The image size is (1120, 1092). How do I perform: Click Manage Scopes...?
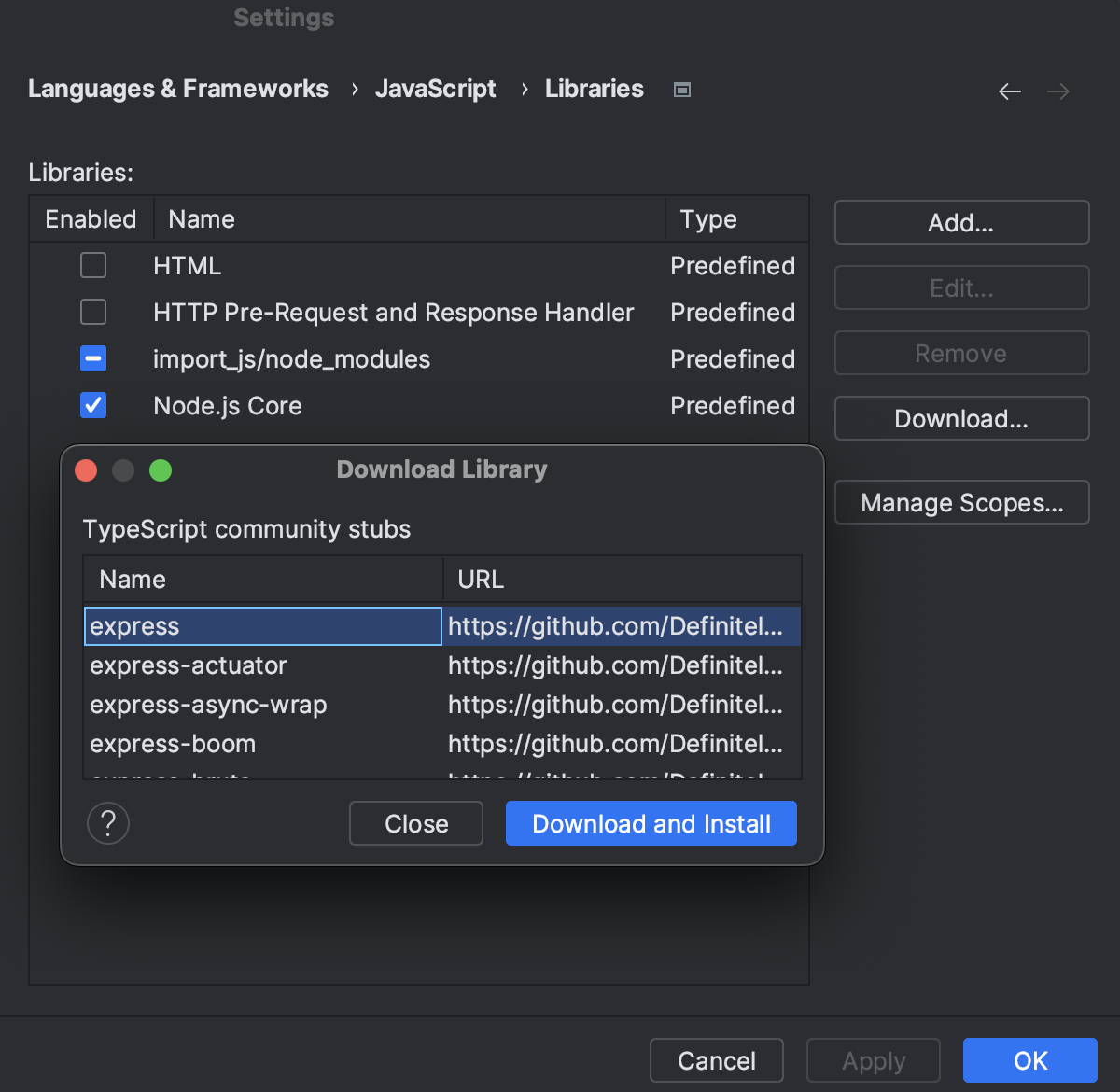961,502
